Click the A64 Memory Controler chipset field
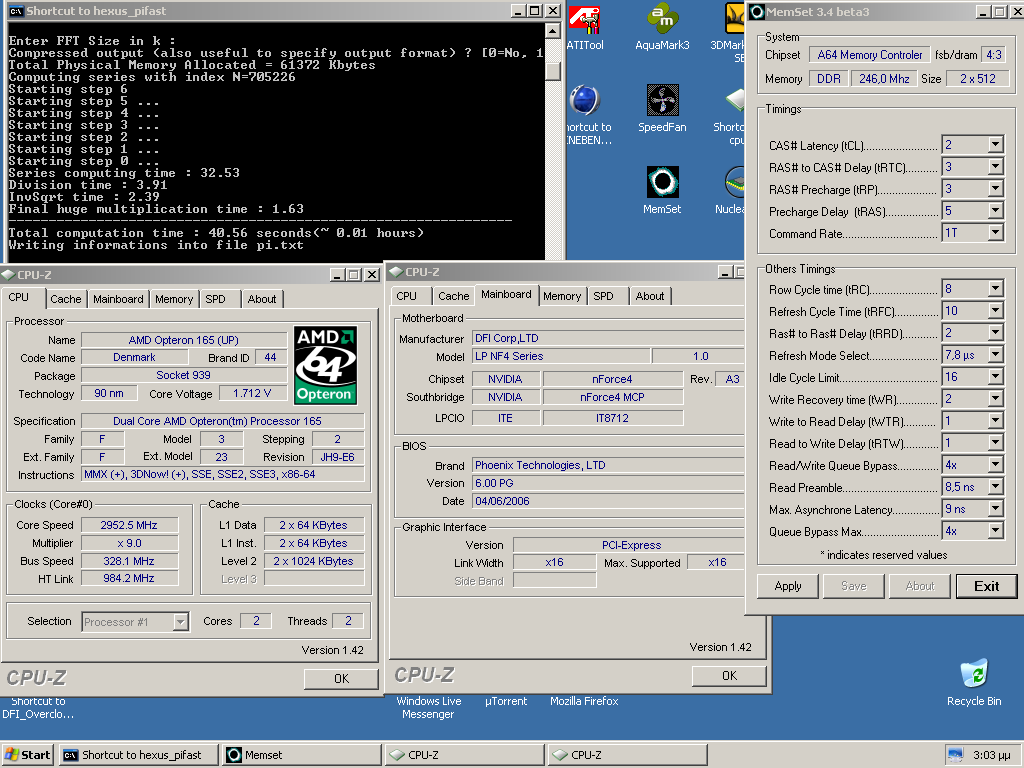The height and width of the screenshot is (768, 1024). [x=870, y=55]
